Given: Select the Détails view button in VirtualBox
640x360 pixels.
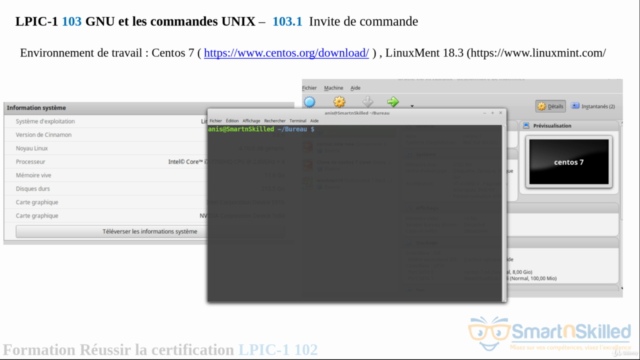Looking at the screenshot, I should [551, 106].
